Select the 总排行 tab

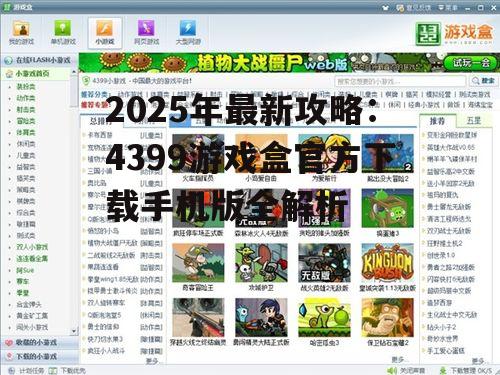pyautogui.click(x=101, y=121)
